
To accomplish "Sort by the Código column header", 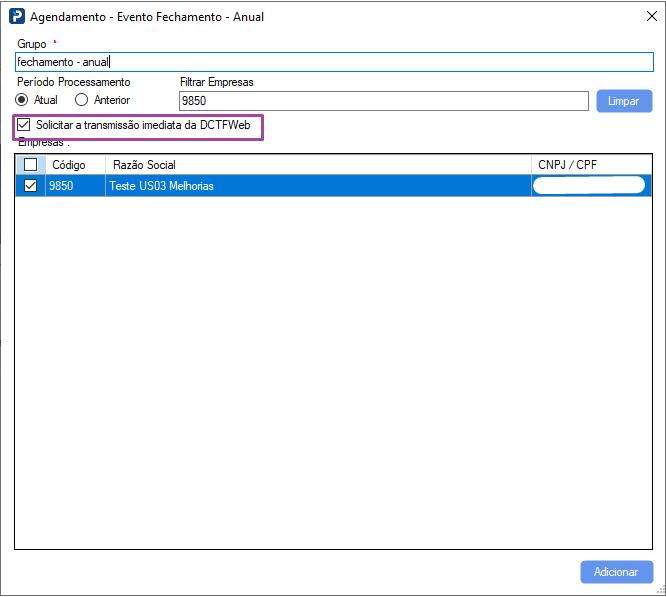I will tap(69, 165).
